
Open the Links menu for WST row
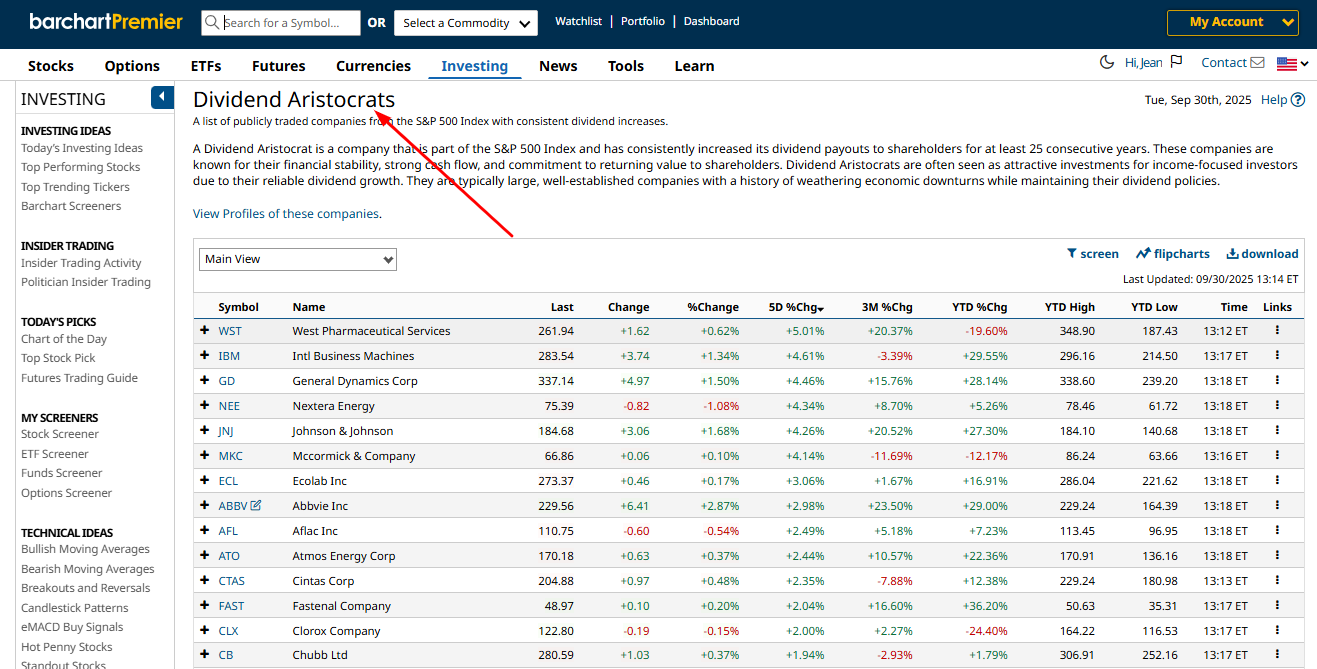[1277, 330]
